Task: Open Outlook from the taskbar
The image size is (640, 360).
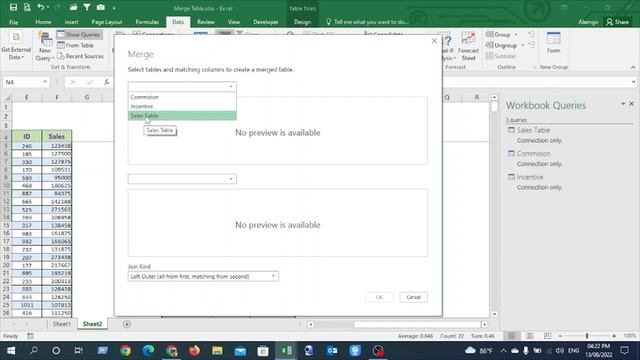Action: (x=332, y=351)
